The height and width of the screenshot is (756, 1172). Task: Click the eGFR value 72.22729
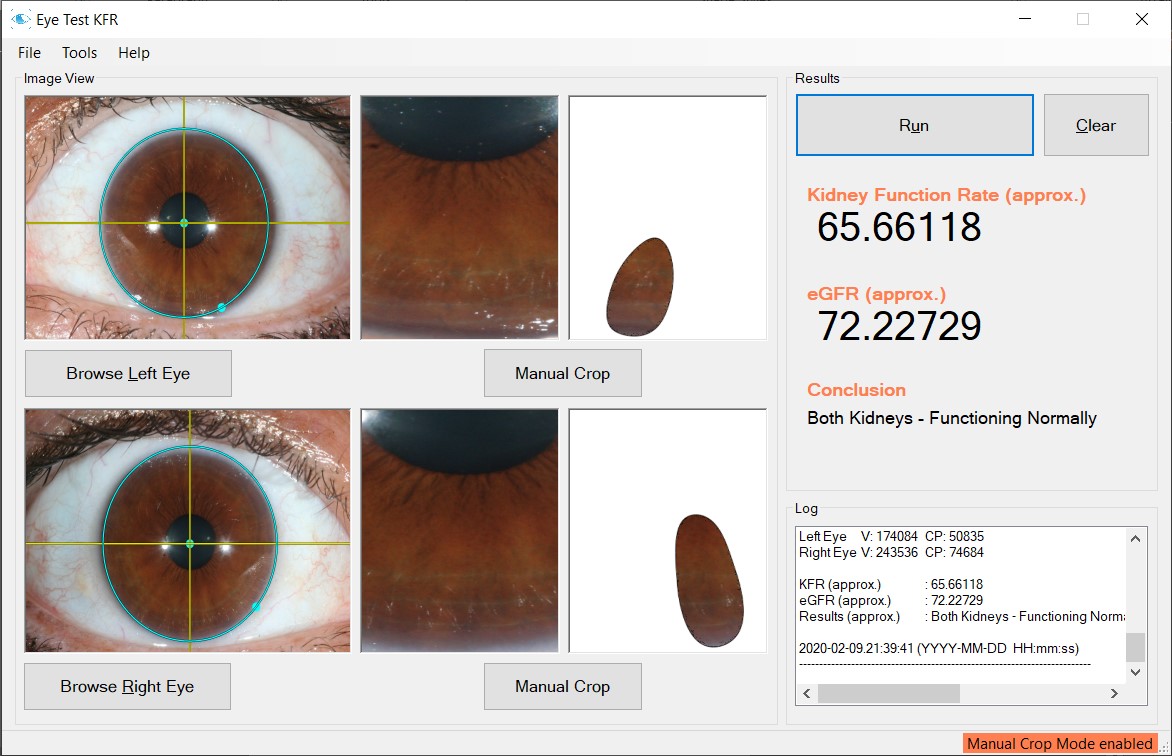pyautogui.click(x=899, y=326)
